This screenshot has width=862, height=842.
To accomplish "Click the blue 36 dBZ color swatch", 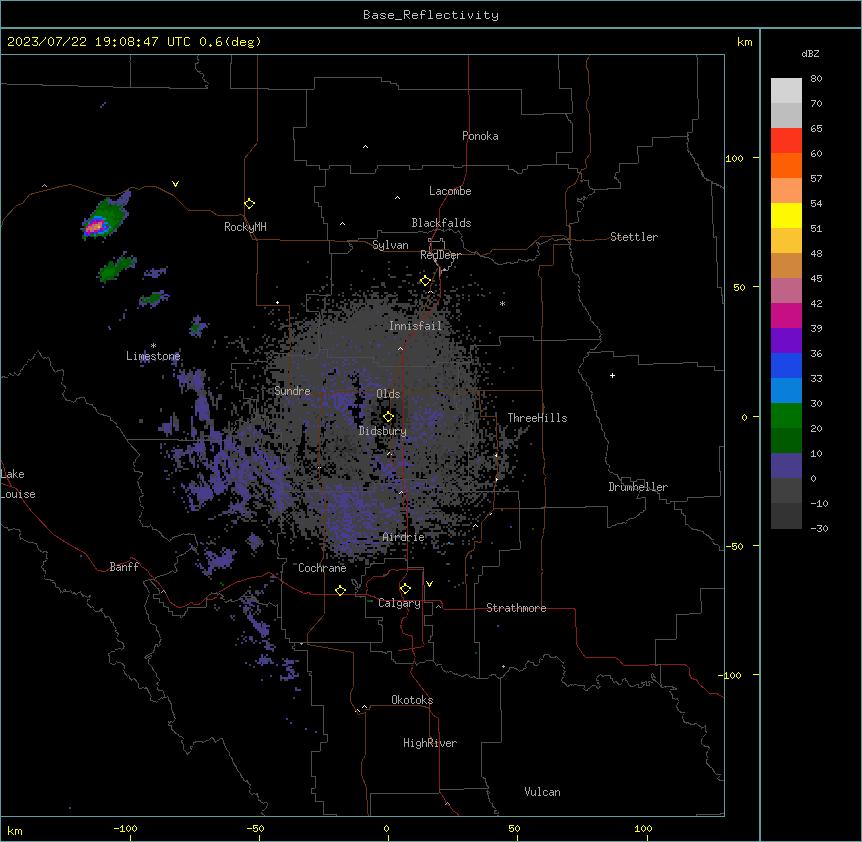I will [x=786, y=365].
